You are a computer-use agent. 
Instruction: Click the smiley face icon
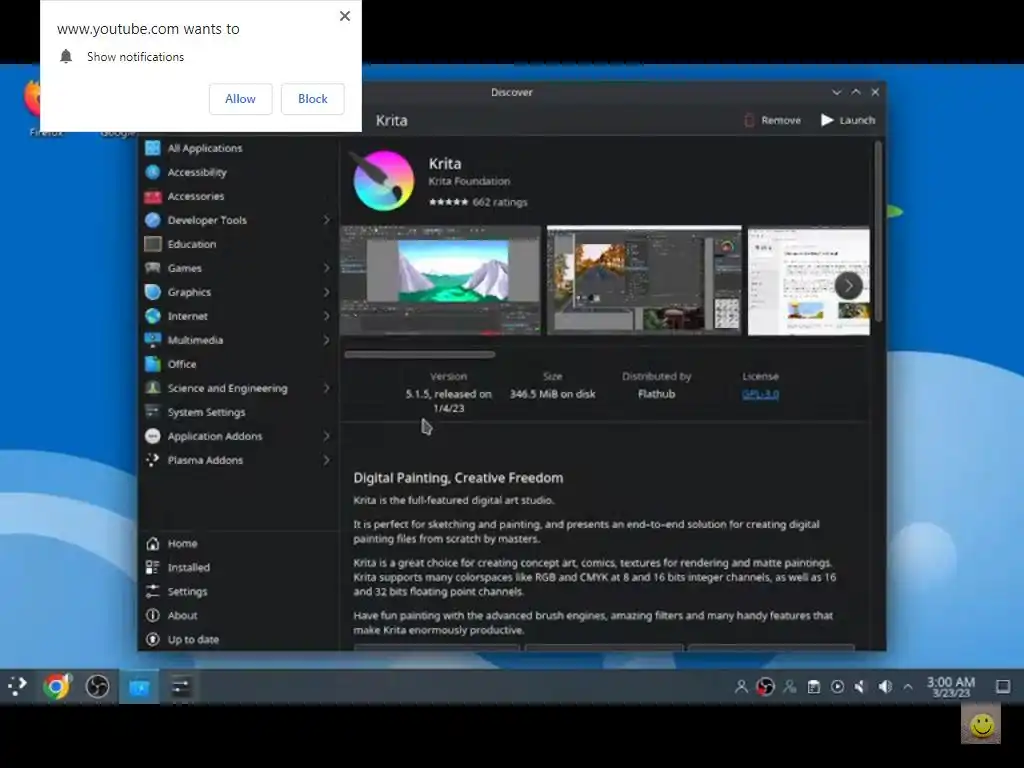pos(981,724)
